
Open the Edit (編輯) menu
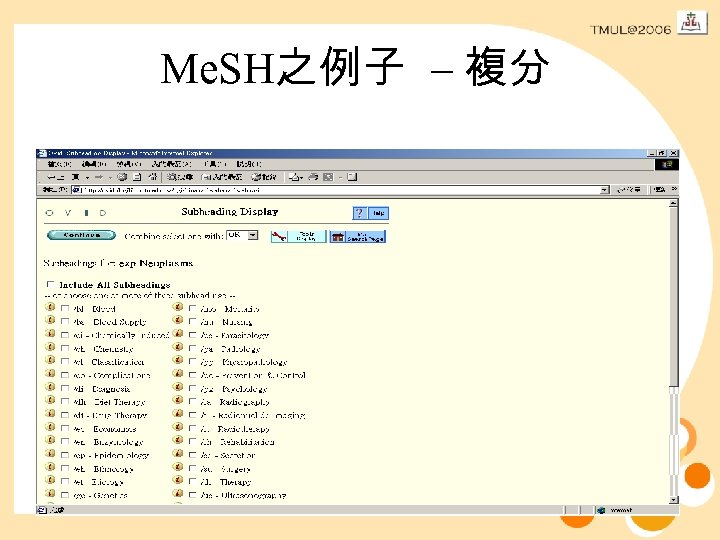[94, 164]
